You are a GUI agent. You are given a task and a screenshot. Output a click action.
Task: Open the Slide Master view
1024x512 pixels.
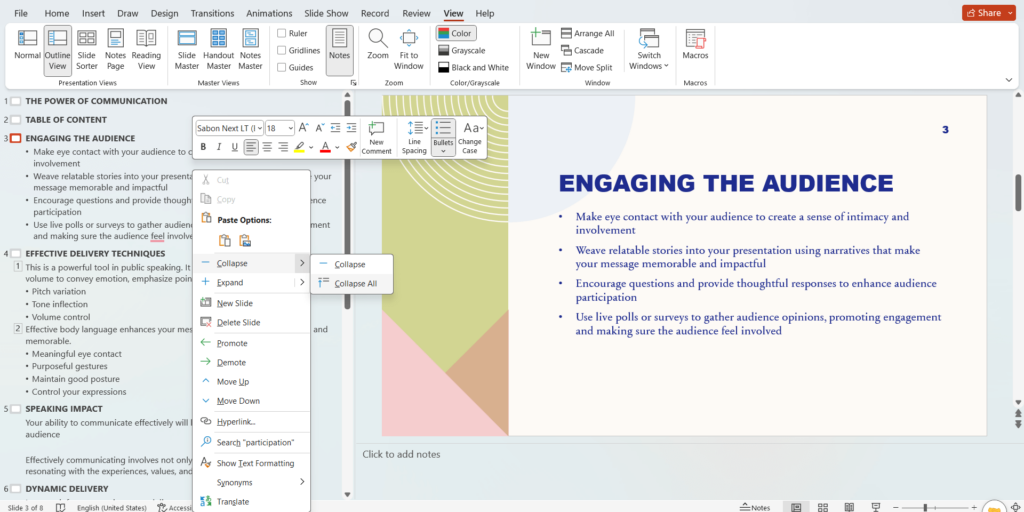click(187, 49)
